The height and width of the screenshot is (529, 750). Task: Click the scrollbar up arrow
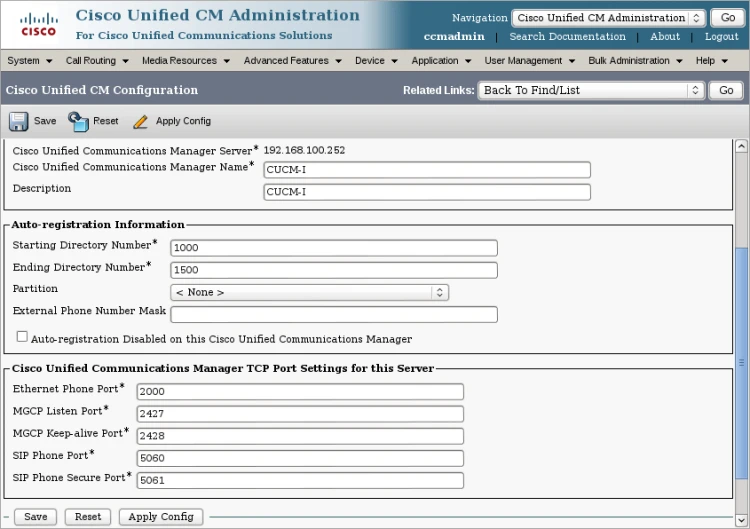tap(741, 146)
